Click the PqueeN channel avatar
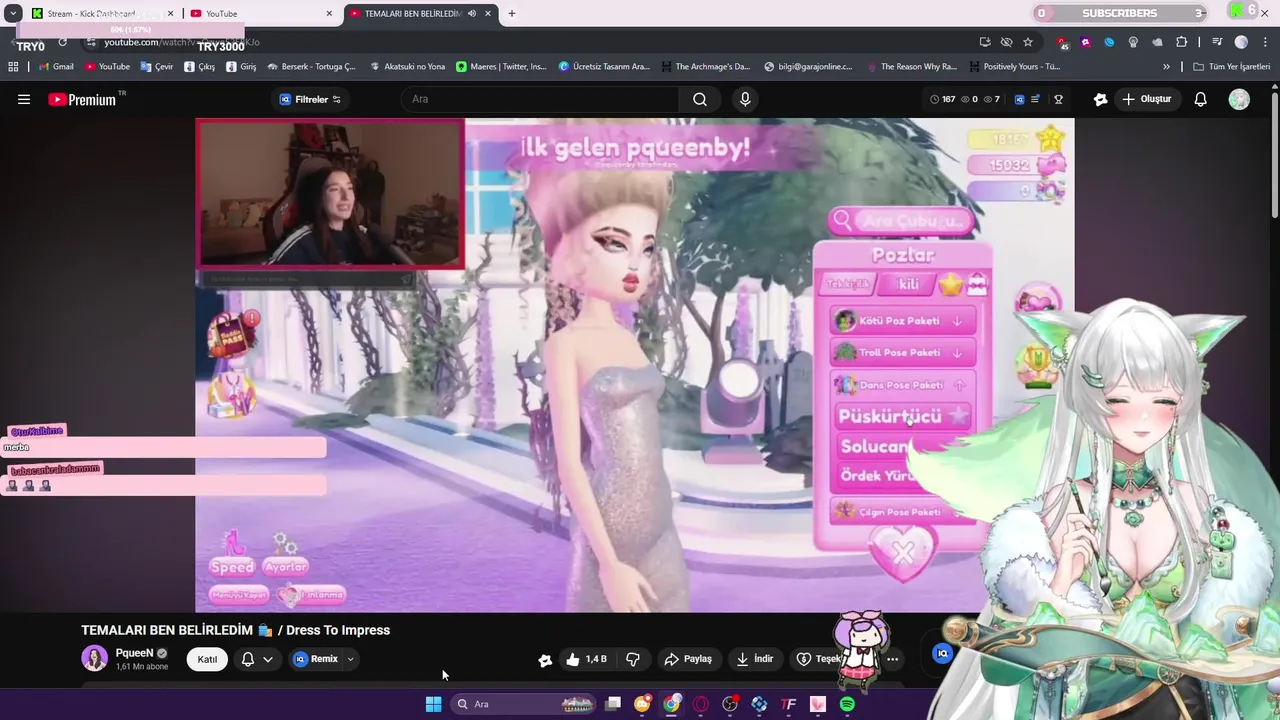This screenshot has height=720, width=1280. point(94,658)
